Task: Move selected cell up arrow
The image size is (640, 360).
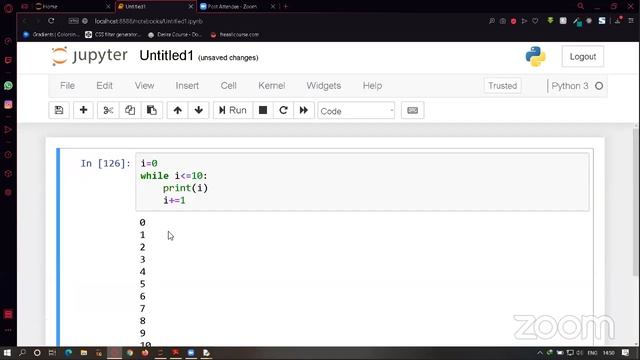Action: [x=178, y=110]
